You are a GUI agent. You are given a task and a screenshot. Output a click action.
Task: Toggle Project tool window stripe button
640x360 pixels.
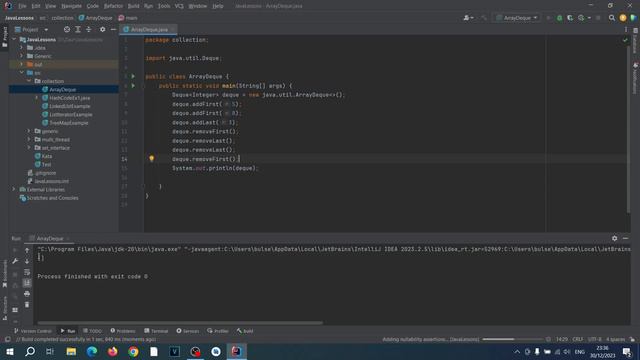[x=4, y=37]
